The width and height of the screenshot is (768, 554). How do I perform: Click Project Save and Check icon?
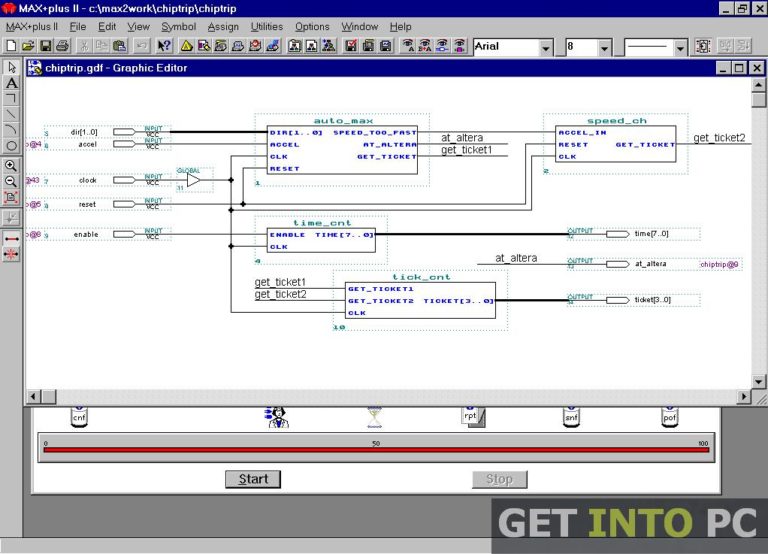[x=351, y=46]
